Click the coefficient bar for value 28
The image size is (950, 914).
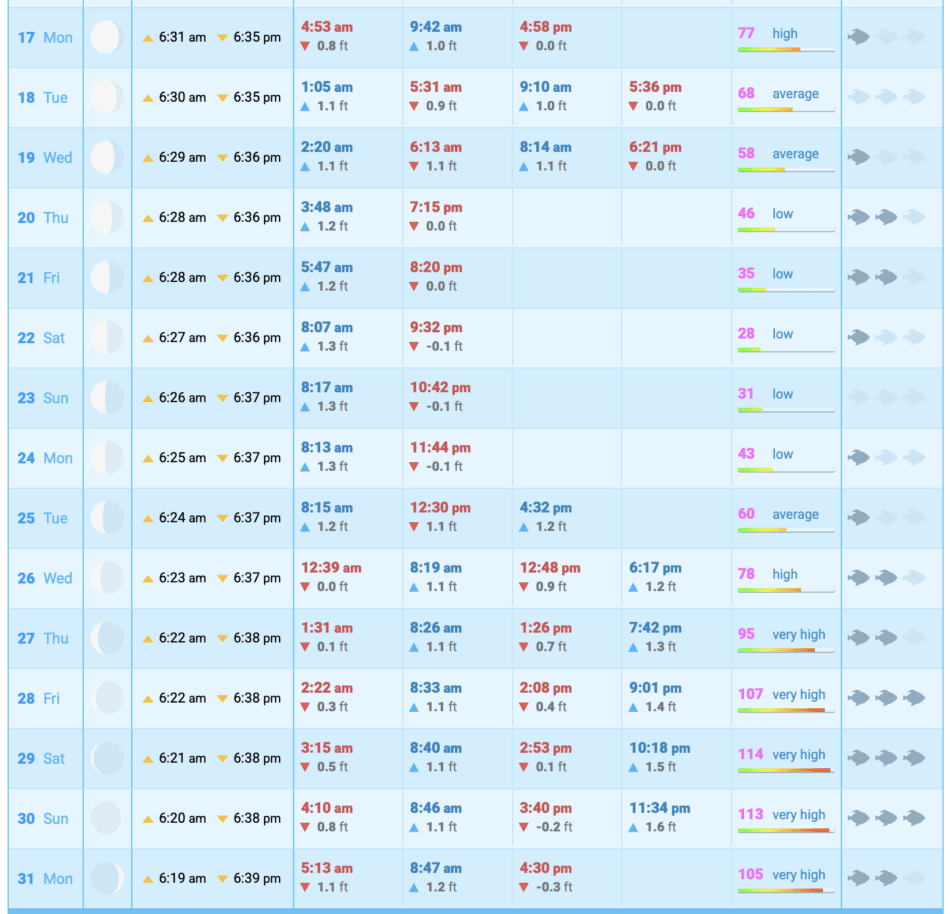[x=785, y=350]
